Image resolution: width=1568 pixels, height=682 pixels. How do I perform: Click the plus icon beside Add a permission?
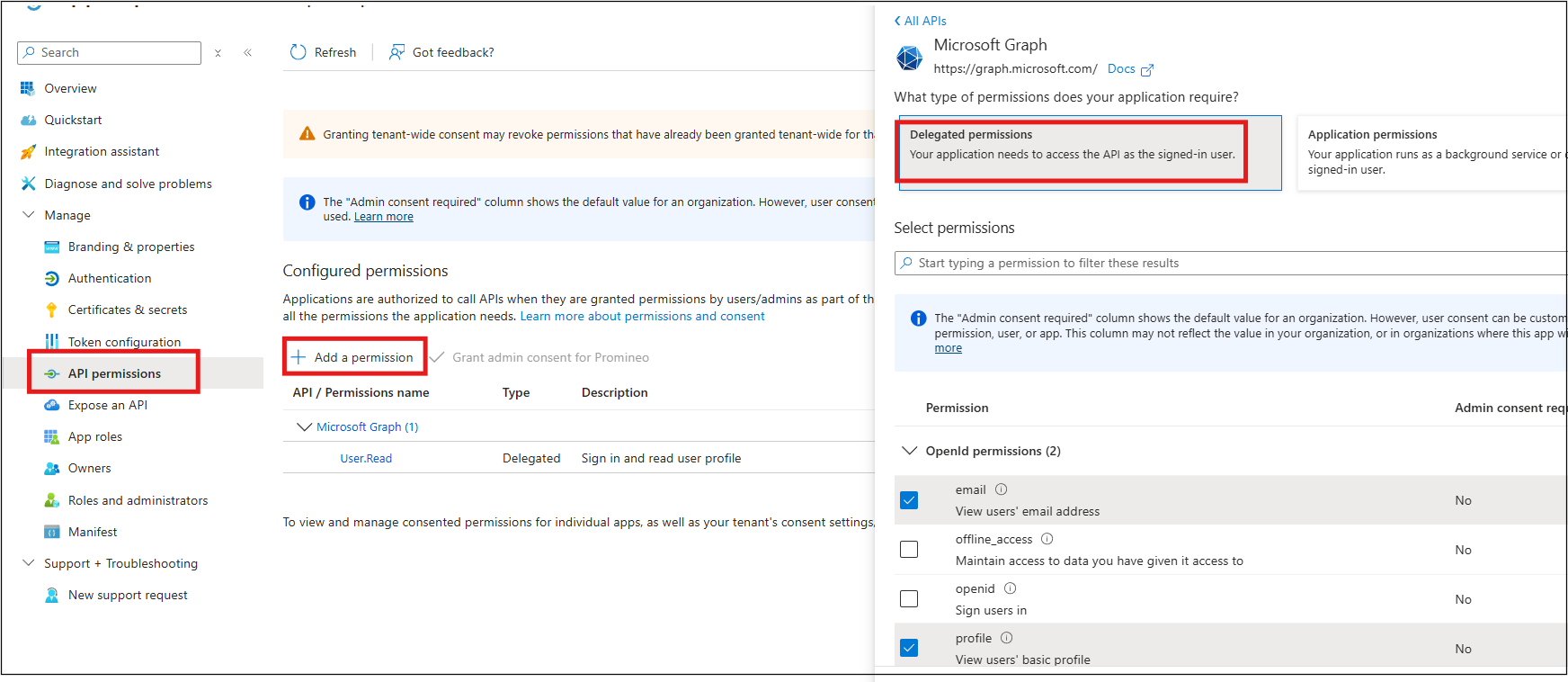tap(298, 357)
